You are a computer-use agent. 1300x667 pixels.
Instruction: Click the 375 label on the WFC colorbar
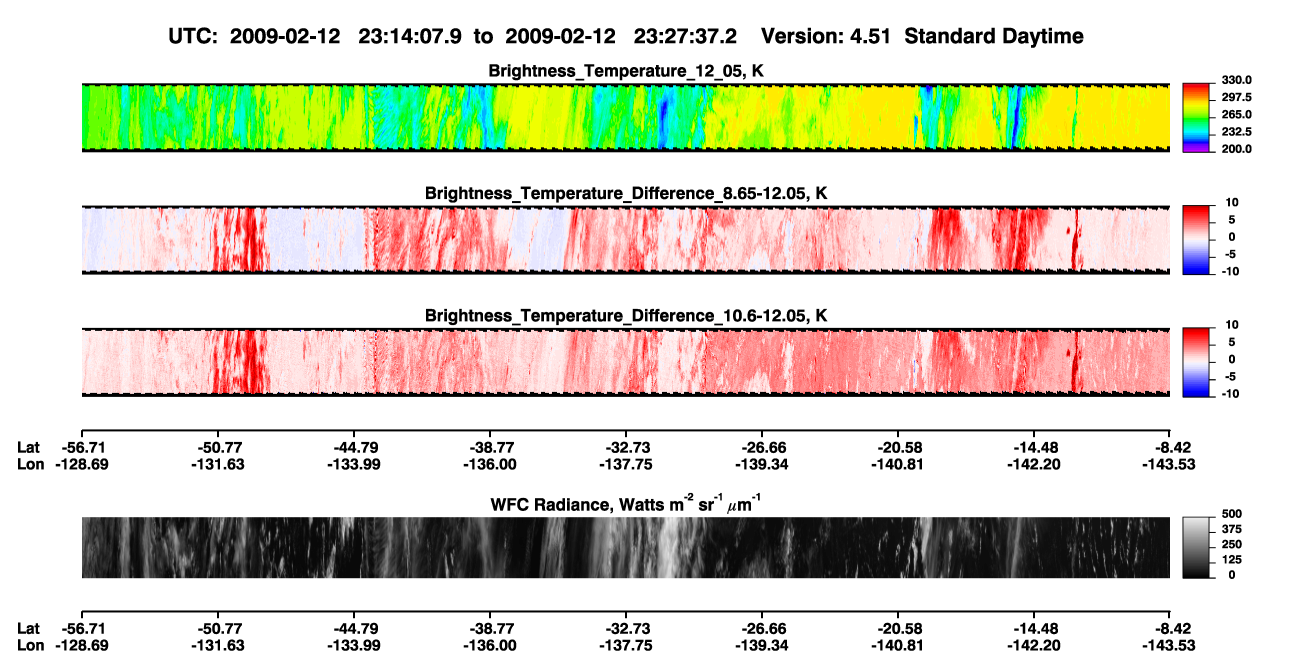[1232, 529]
